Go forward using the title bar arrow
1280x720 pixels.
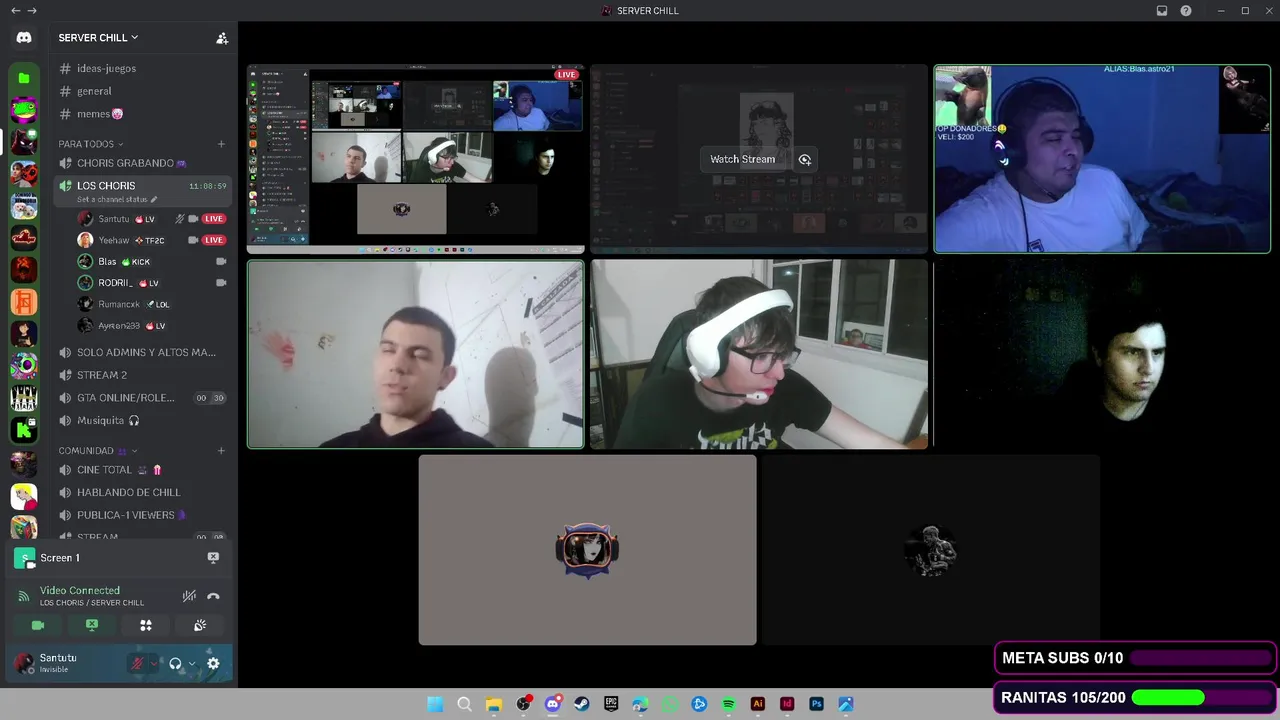[32, 11]
